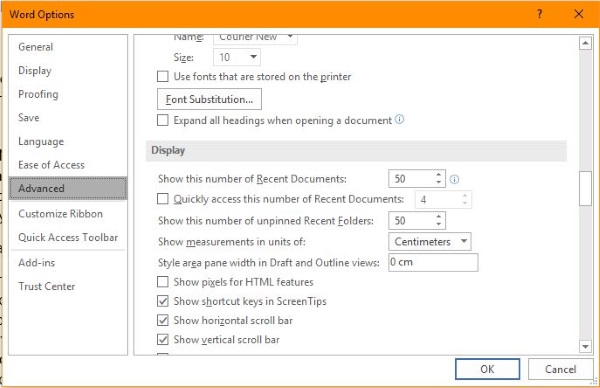The image size is (600, 388).
Task: Click the vertical scrollbar thumb
Action: (x=585, y=189)
